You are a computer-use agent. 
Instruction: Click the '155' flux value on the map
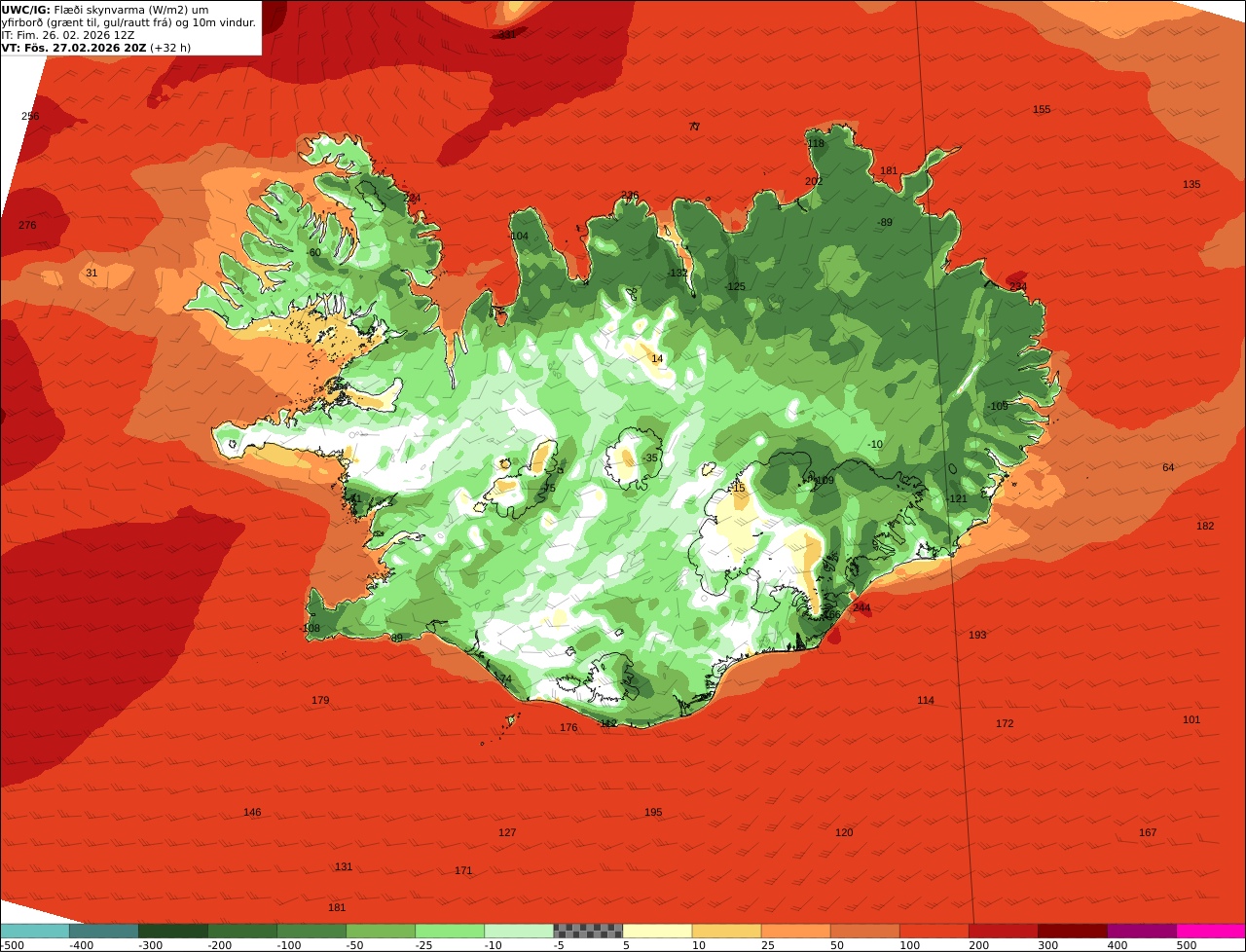[1042, 109]
